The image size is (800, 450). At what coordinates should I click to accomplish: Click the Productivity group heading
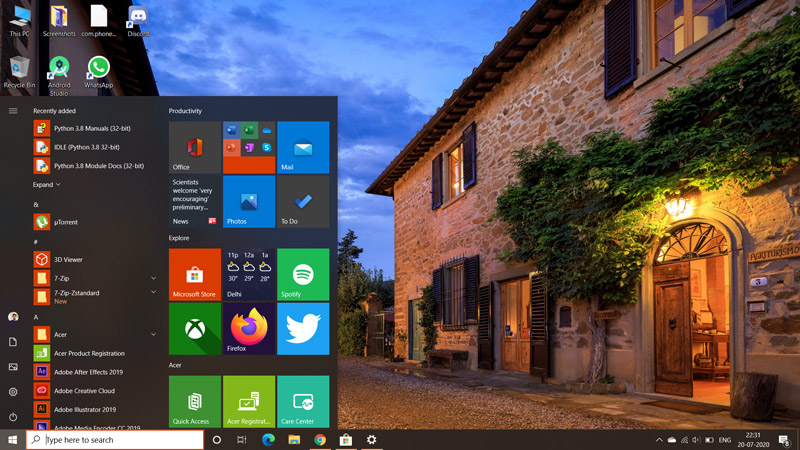pyautogui.click(x=185, y=111)
